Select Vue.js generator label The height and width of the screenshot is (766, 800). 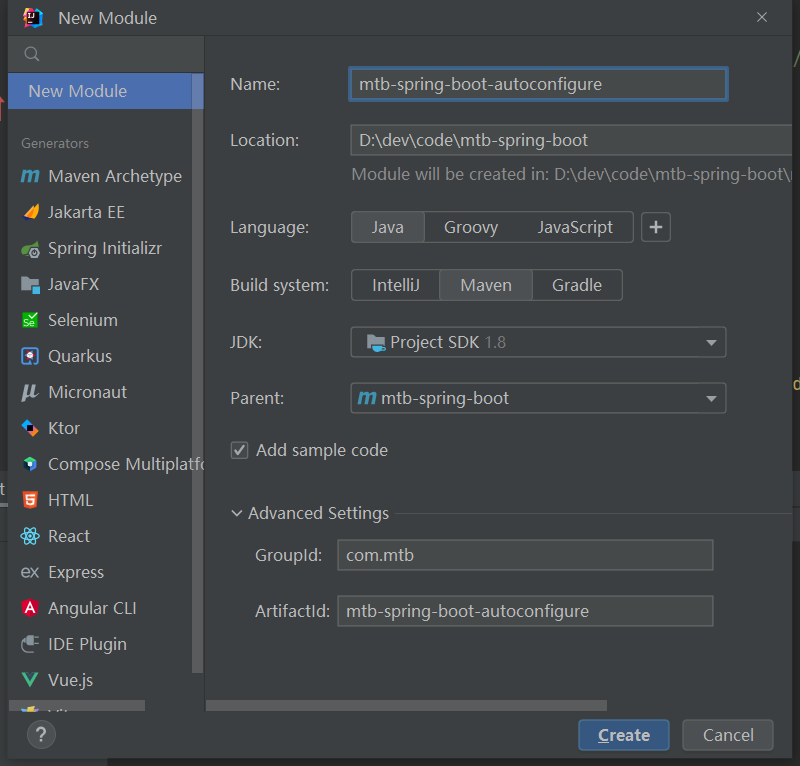(x=70, y=680)
